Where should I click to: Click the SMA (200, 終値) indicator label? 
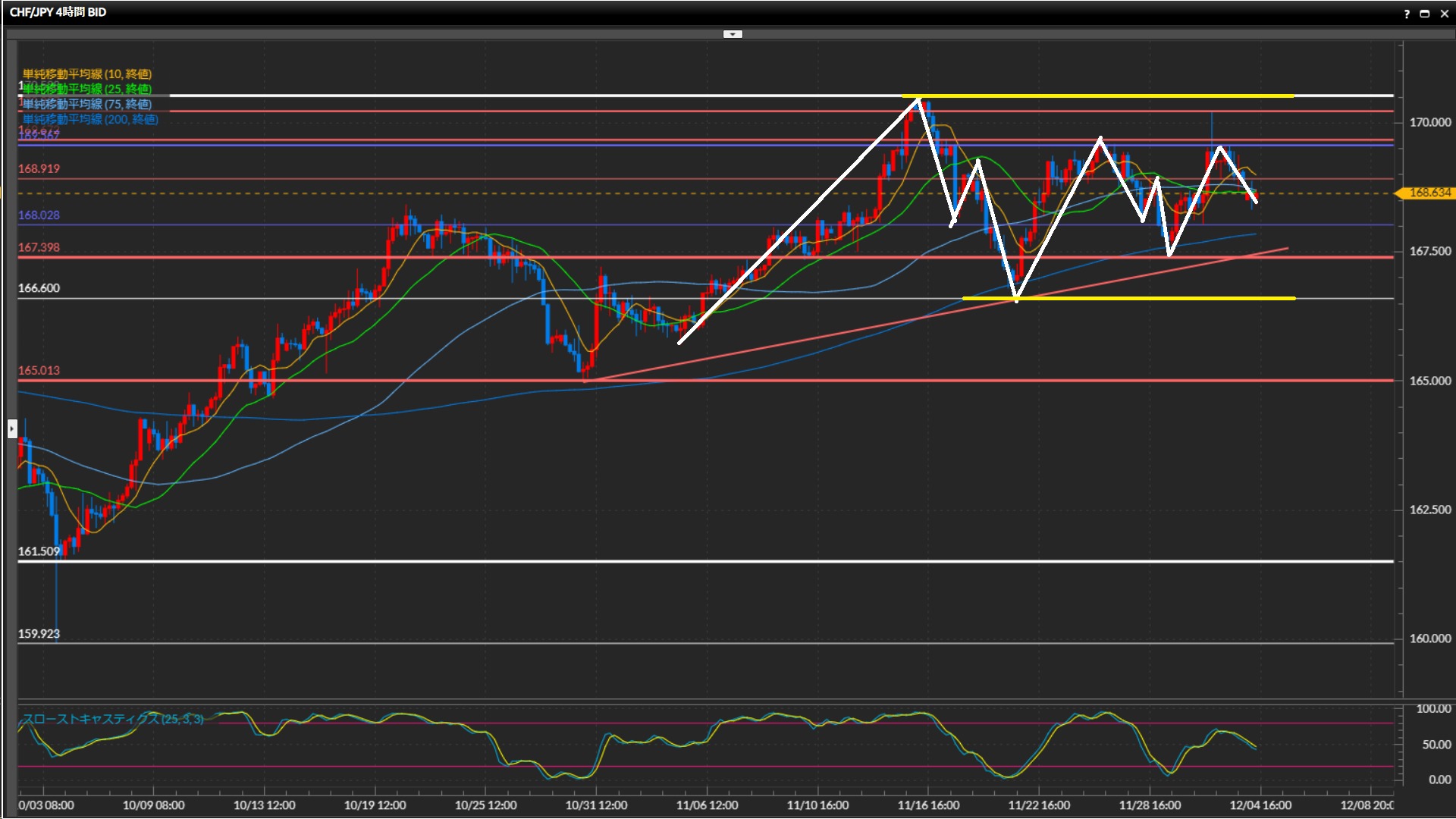click(x=90, y=119)
